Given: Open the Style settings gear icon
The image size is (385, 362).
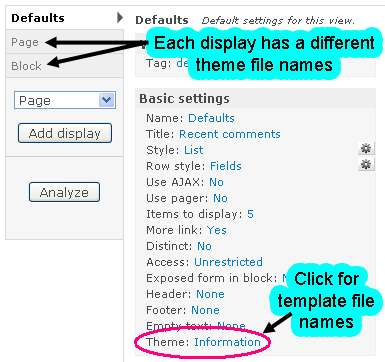Looking at the screenshot, I should pyautogui.click(x=366, y=148).
